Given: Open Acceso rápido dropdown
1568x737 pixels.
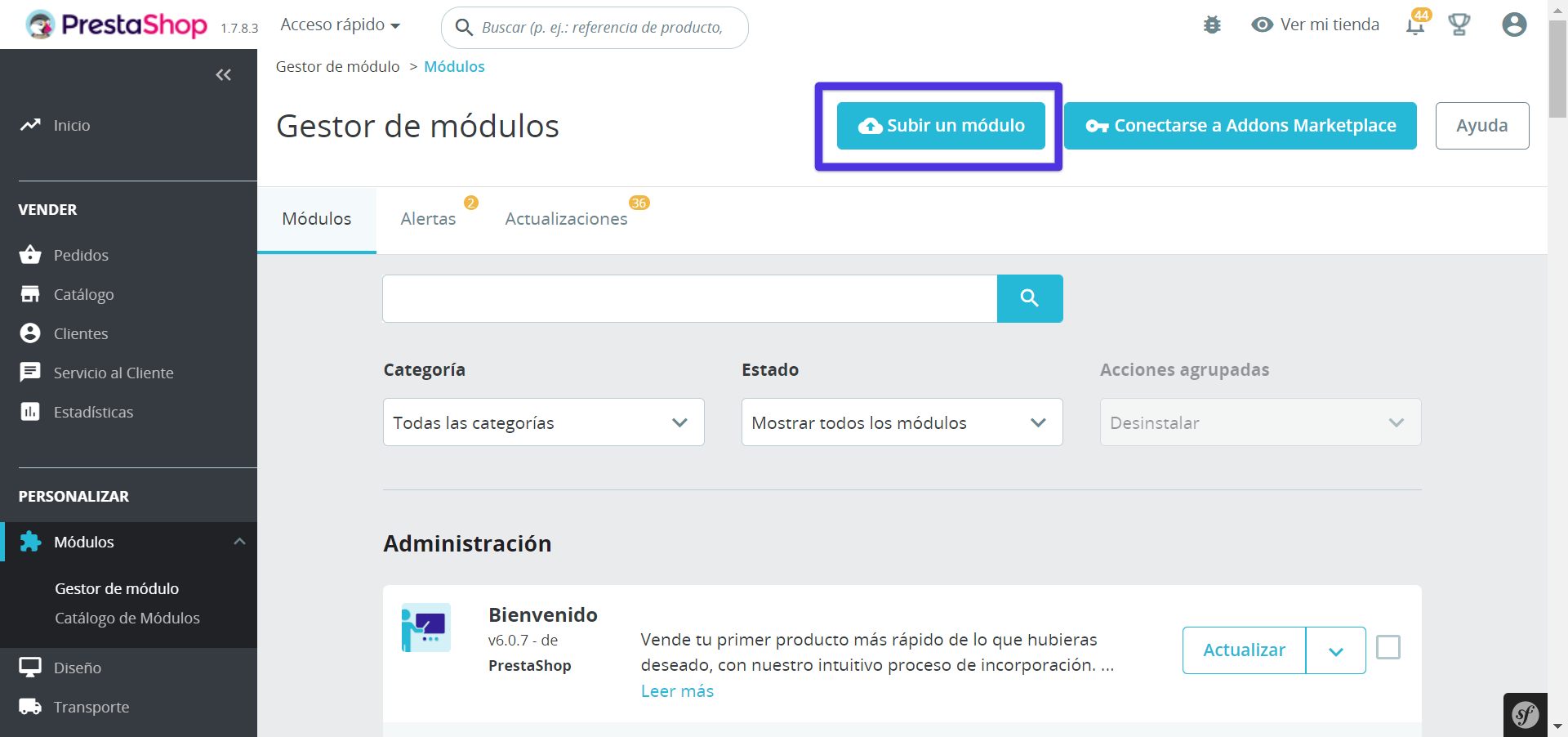Looking at the screenshot, I should pos(340,25).
